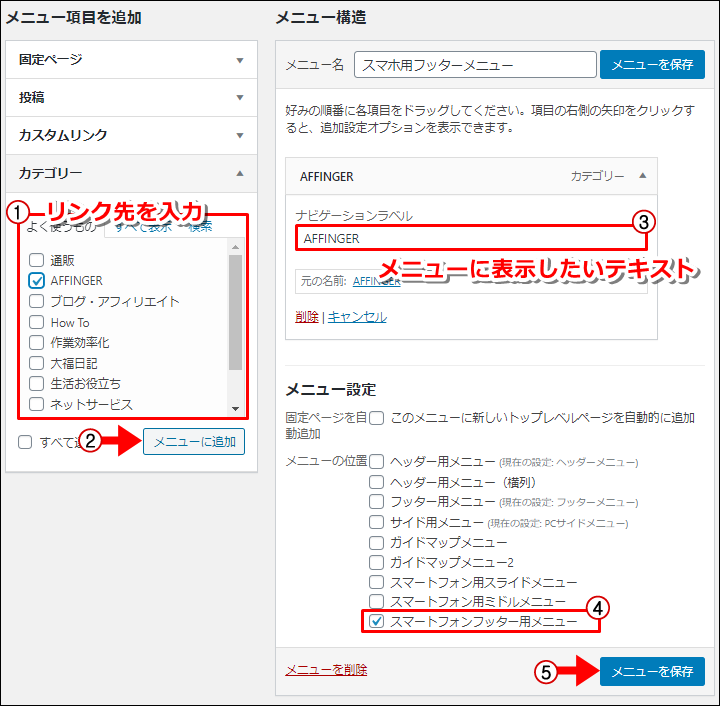This screenshot has width=720, height=706.
Task: Click the top メニューを保存 button
Action: tap(652, 65)
